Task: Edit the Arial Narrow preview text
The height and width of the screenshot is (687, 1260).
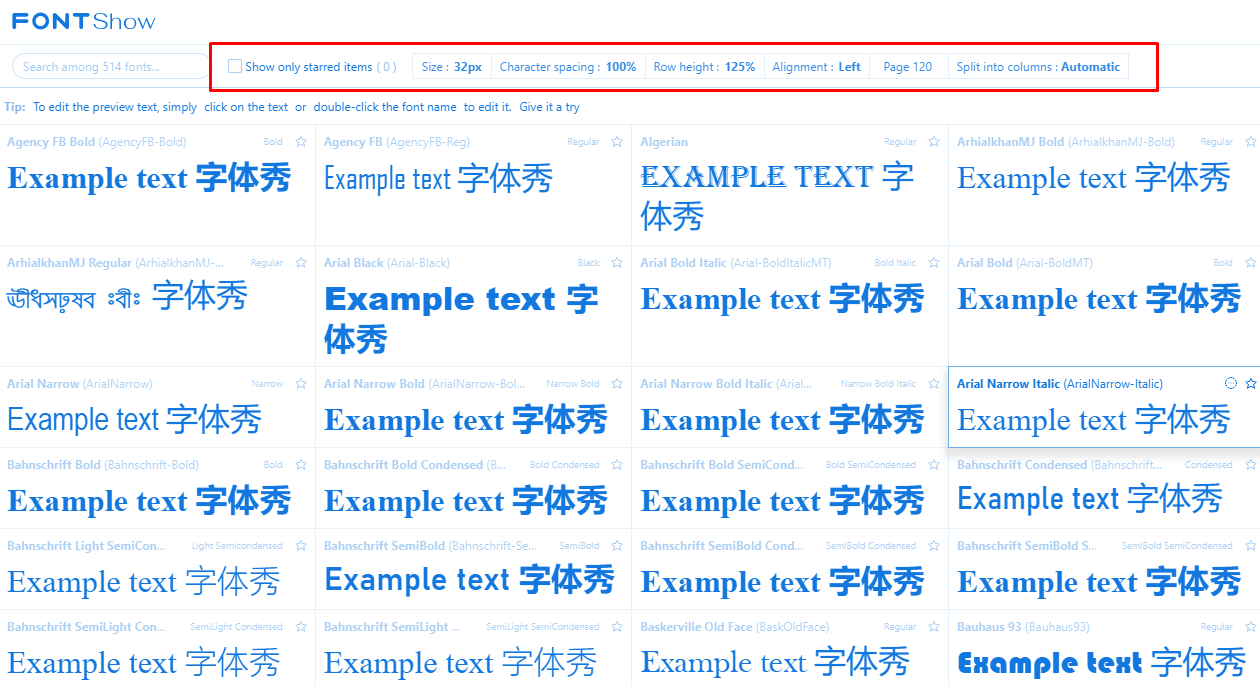Action: pos(134,419)
